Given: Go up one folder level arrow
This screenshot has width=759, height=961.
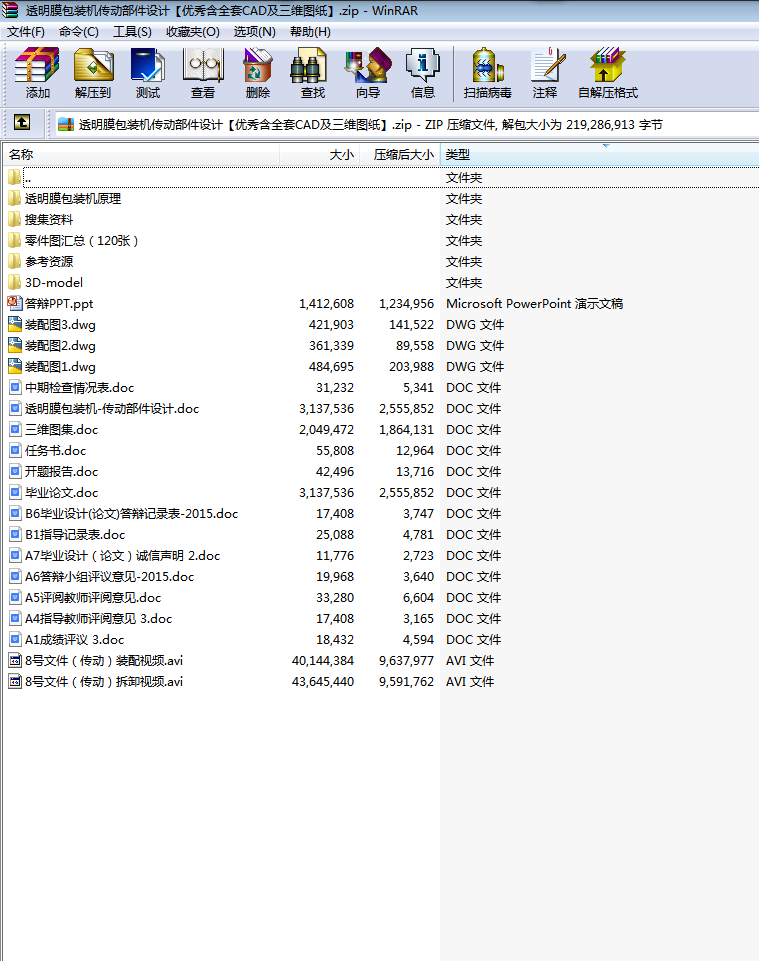Looking at the screenshot, I should 22,123.
